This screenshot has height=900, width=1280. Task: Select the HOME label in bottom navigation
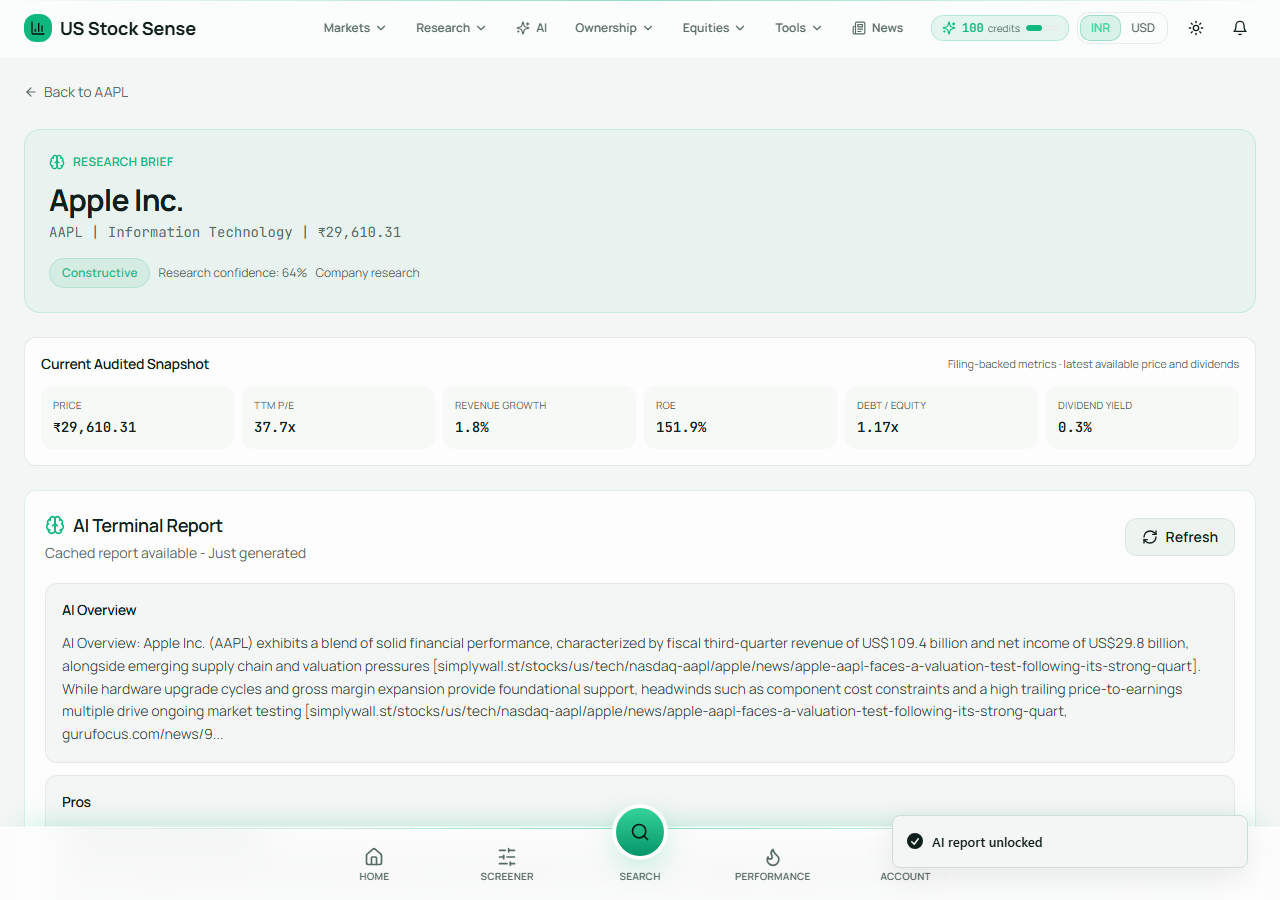pos(374,877)
